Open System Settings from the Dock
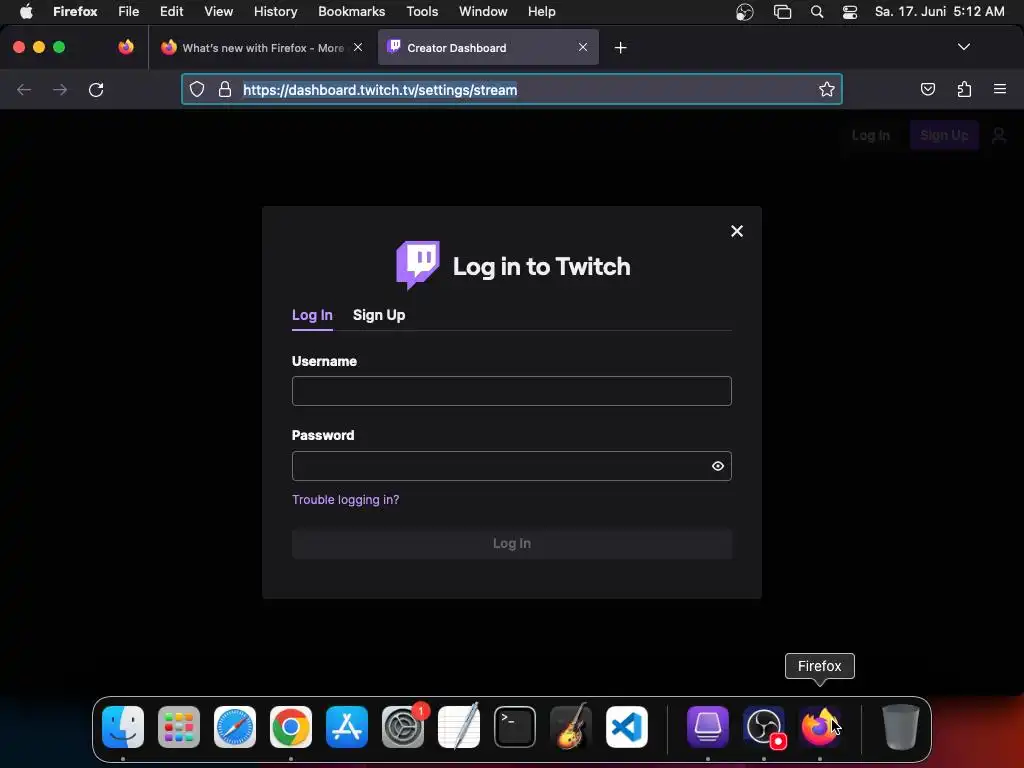The height and width of the screenshot is (768, 1024). (403, 727)
